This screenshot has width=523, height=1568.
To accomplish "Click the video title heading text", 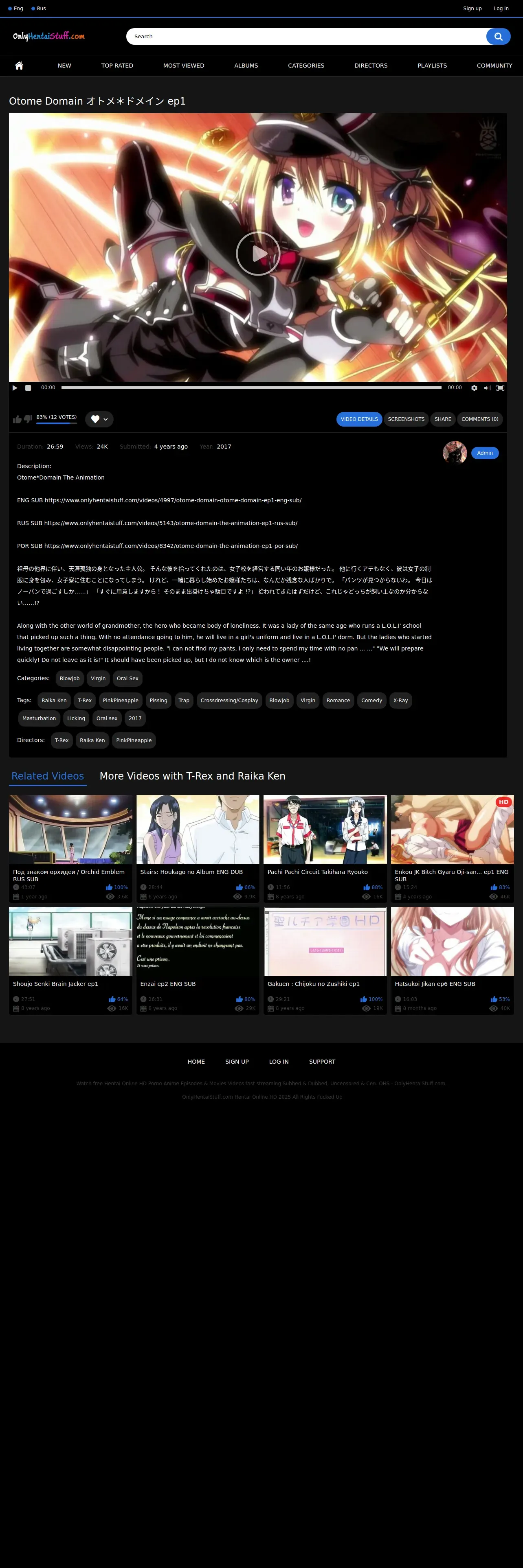I will point(97,101).
